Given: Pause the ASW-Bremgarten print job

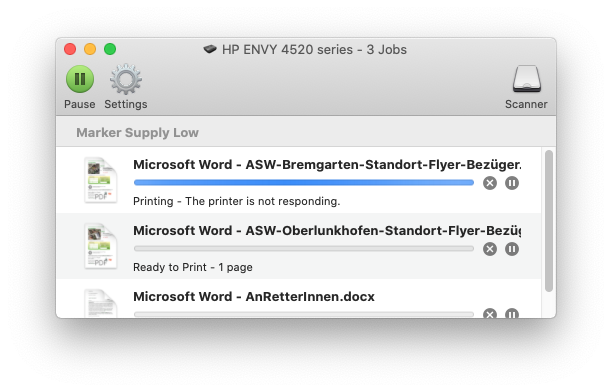Looking at the screenshot, I should (512, 183).
